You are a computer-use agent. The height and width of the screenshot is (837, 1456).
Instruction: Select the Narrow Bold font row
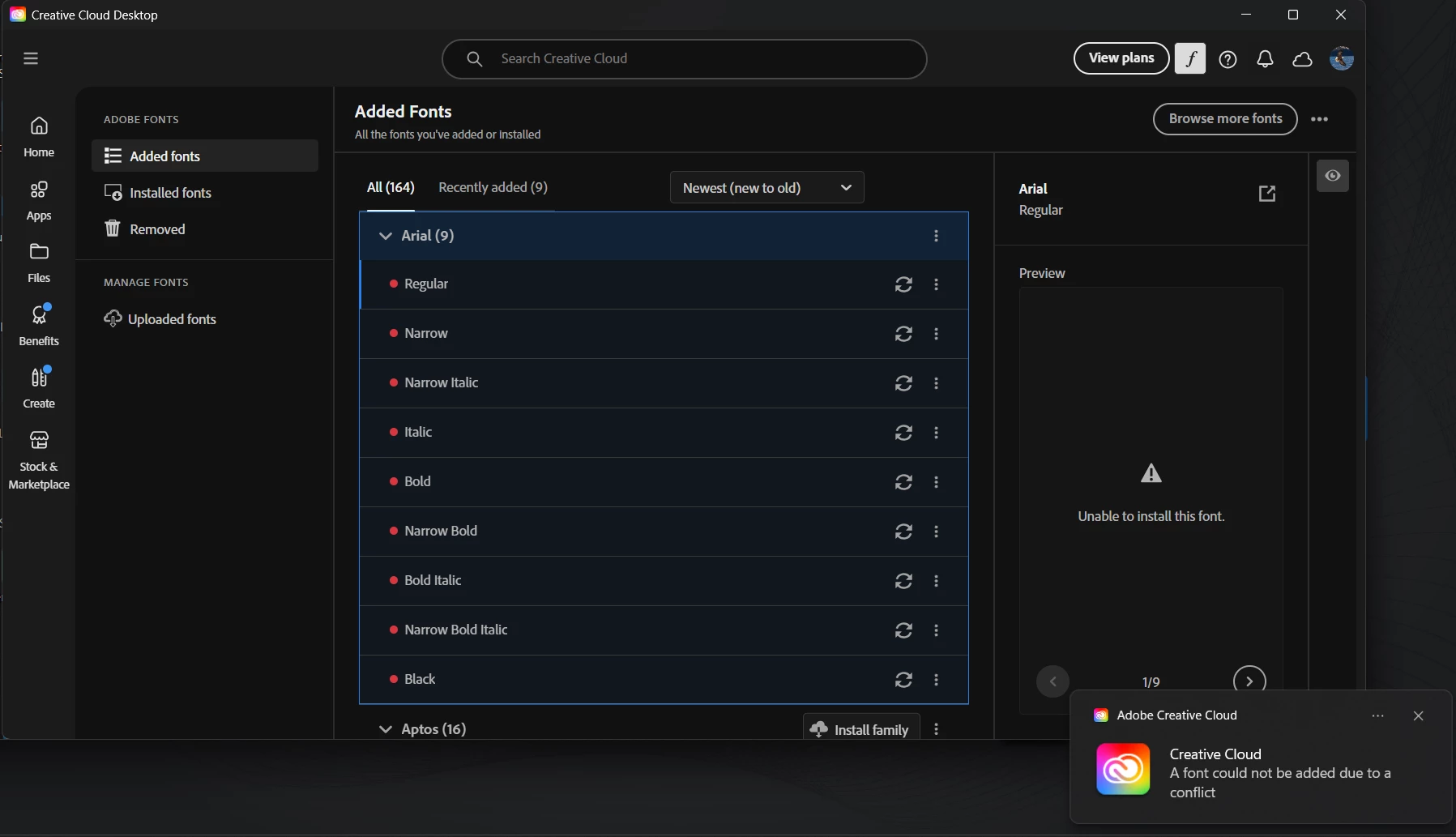664,532
